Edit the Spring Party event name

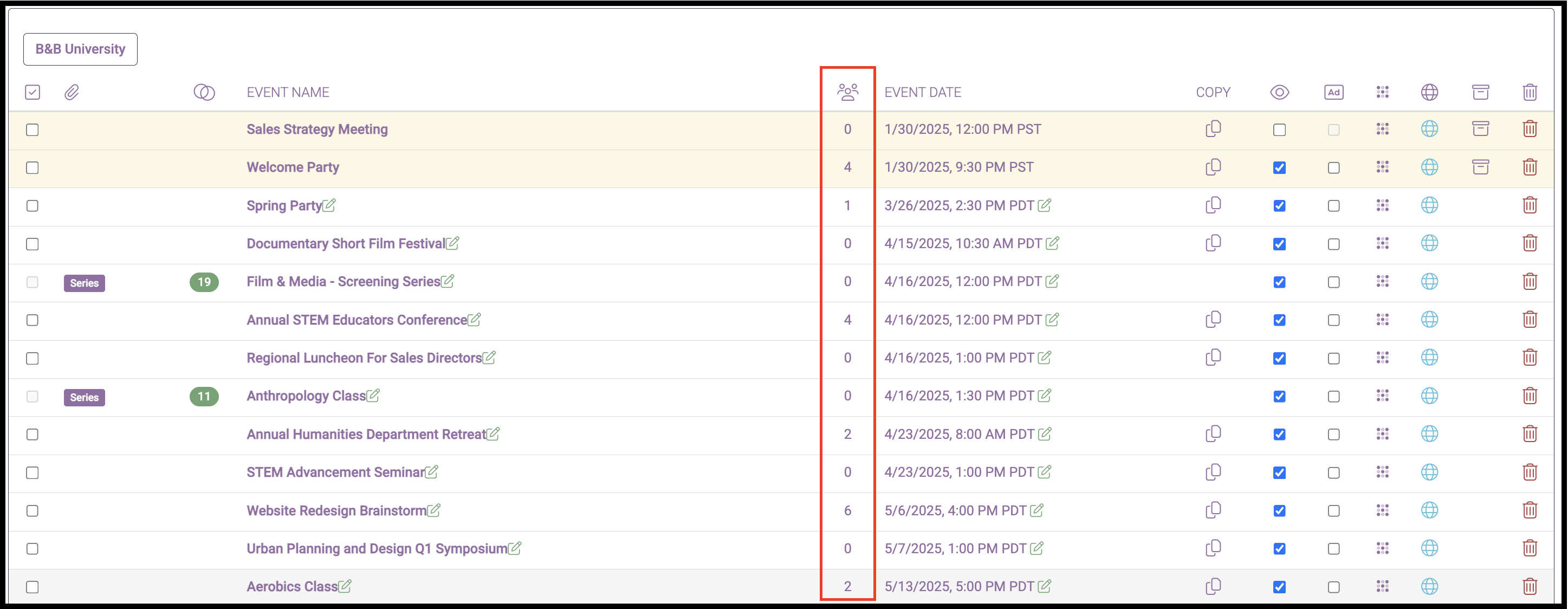click(329, 205)
